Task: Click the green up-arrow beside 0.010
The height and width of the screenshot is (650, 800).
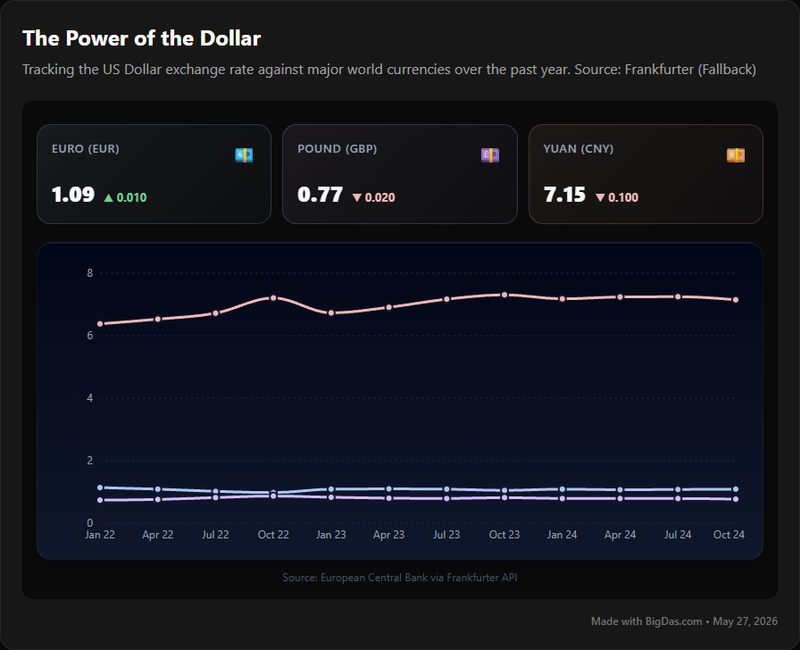Action: coord(108,198)
